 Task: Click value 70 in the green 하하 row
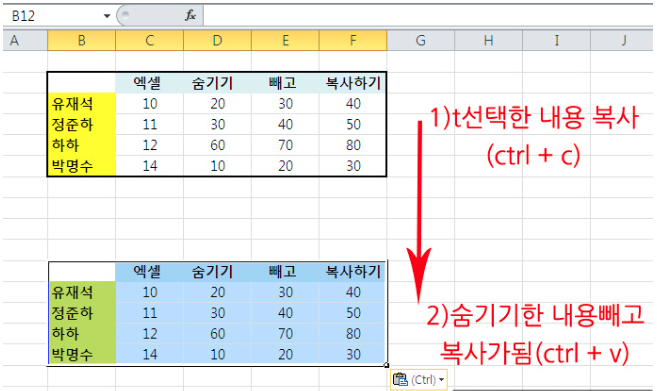tap(285, 334)
